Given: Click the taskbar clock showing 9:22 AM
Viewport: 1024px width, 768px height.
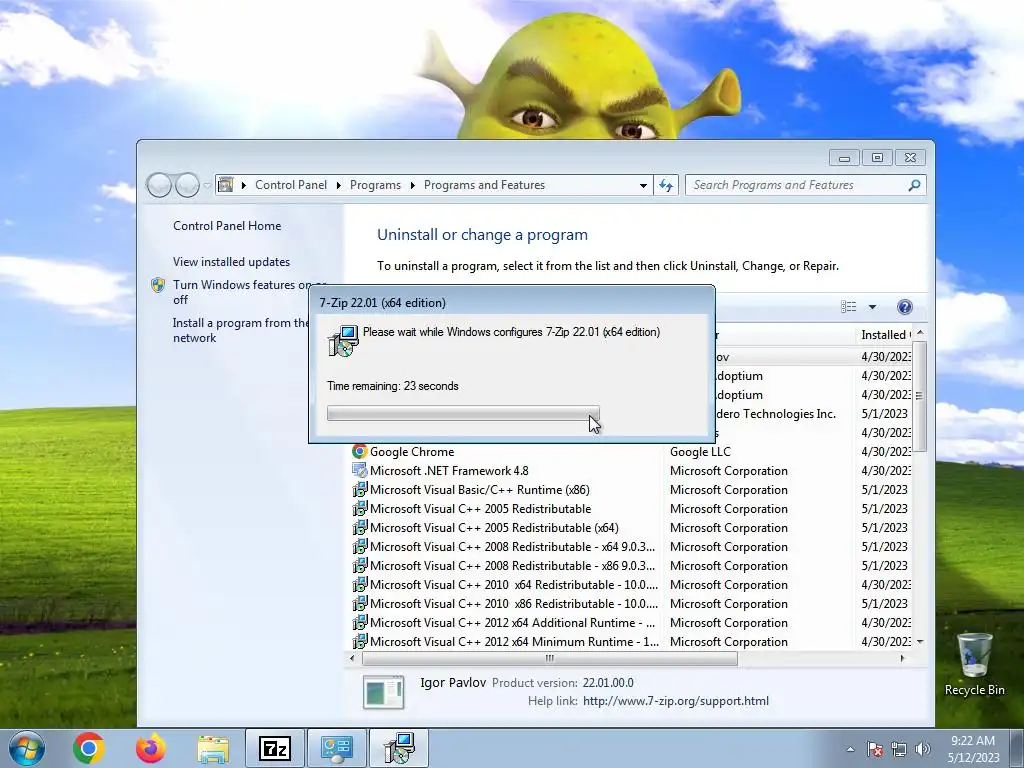Looking at the screenshot, I should click(973, 749).
